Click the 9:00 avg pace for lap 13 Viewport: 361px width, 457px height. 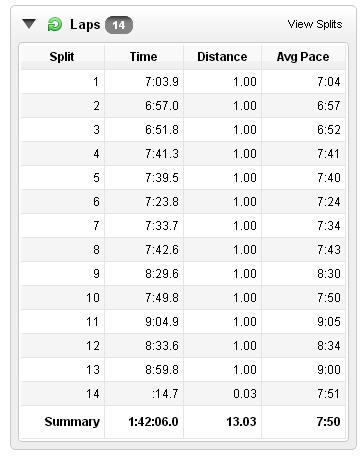coord(329,370)
